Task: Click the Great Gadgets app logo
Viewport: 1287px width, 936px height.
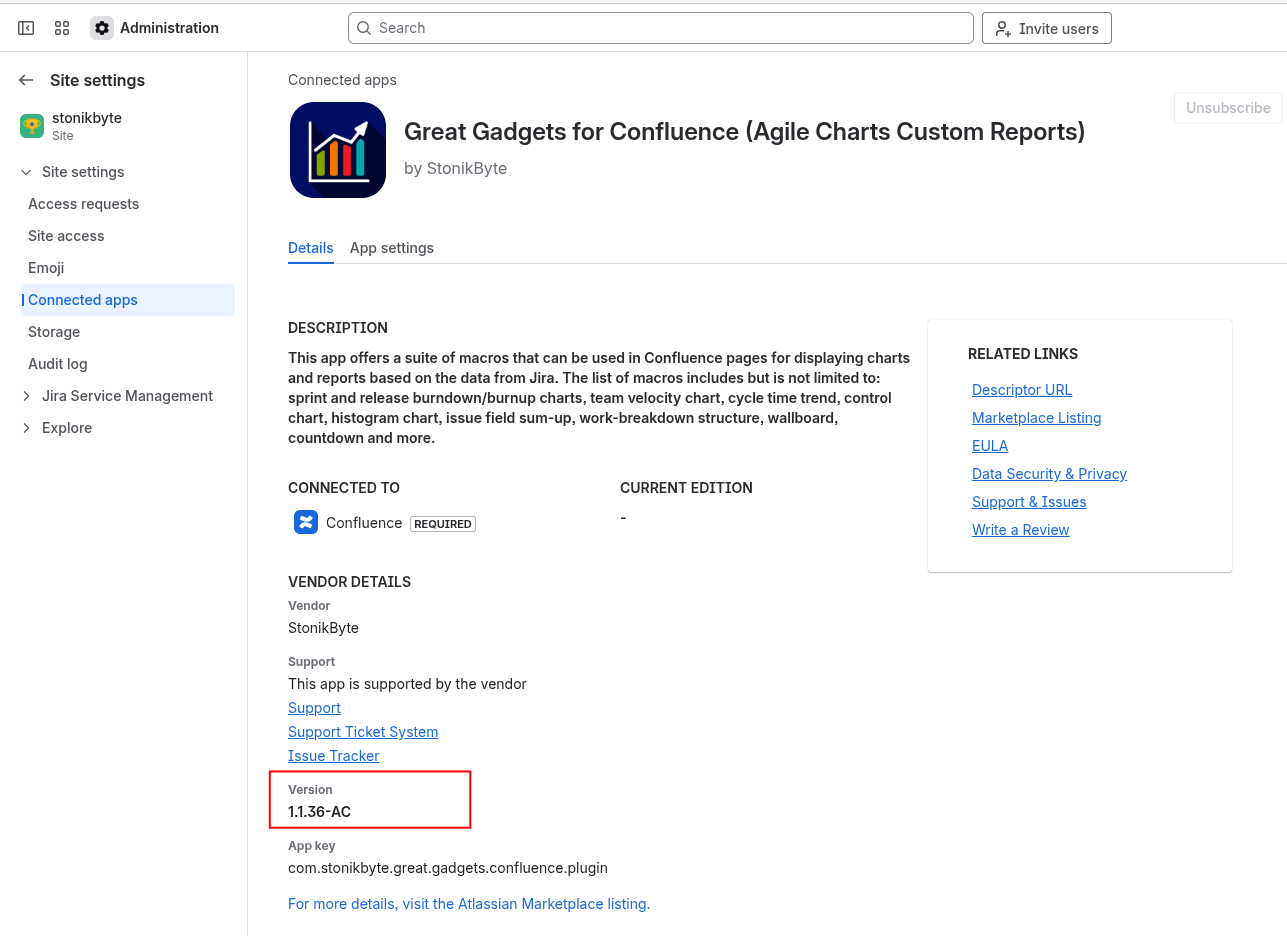Action: [338, 150]
